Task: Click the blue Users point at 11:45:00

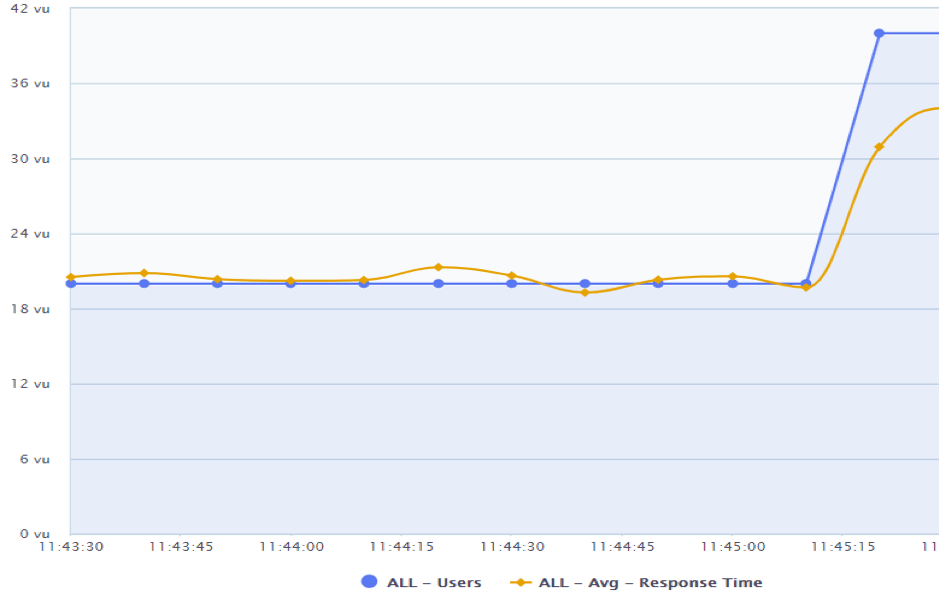Action: tap(732, 284)
